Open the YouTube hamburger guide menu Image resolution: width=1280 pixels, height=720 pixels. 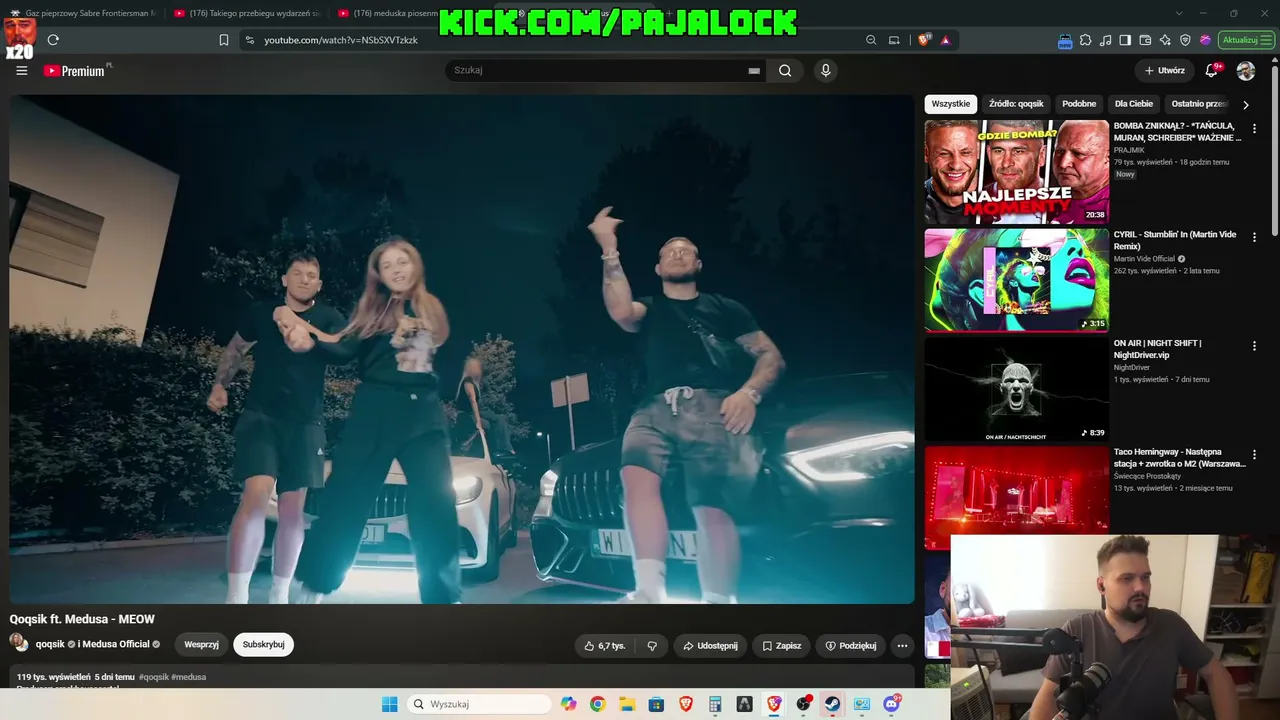22,71
